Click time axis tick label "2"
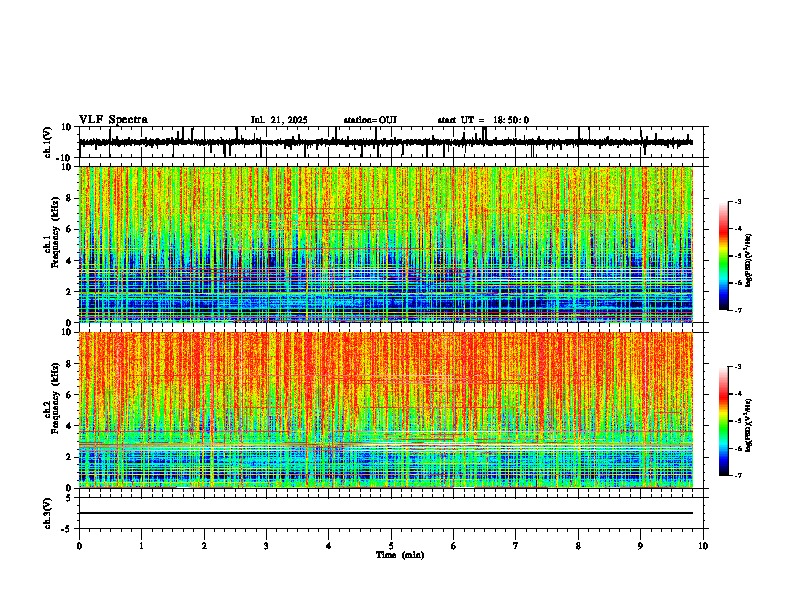792x612 pixels. point(204,546)
